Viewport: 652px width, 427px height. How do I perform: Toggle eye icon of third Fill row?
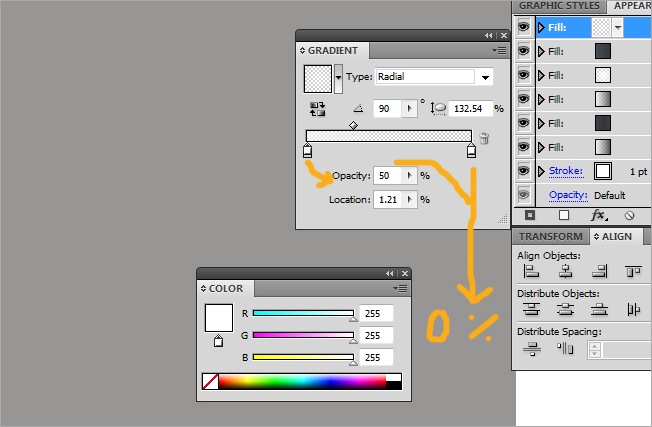point(524,75)
